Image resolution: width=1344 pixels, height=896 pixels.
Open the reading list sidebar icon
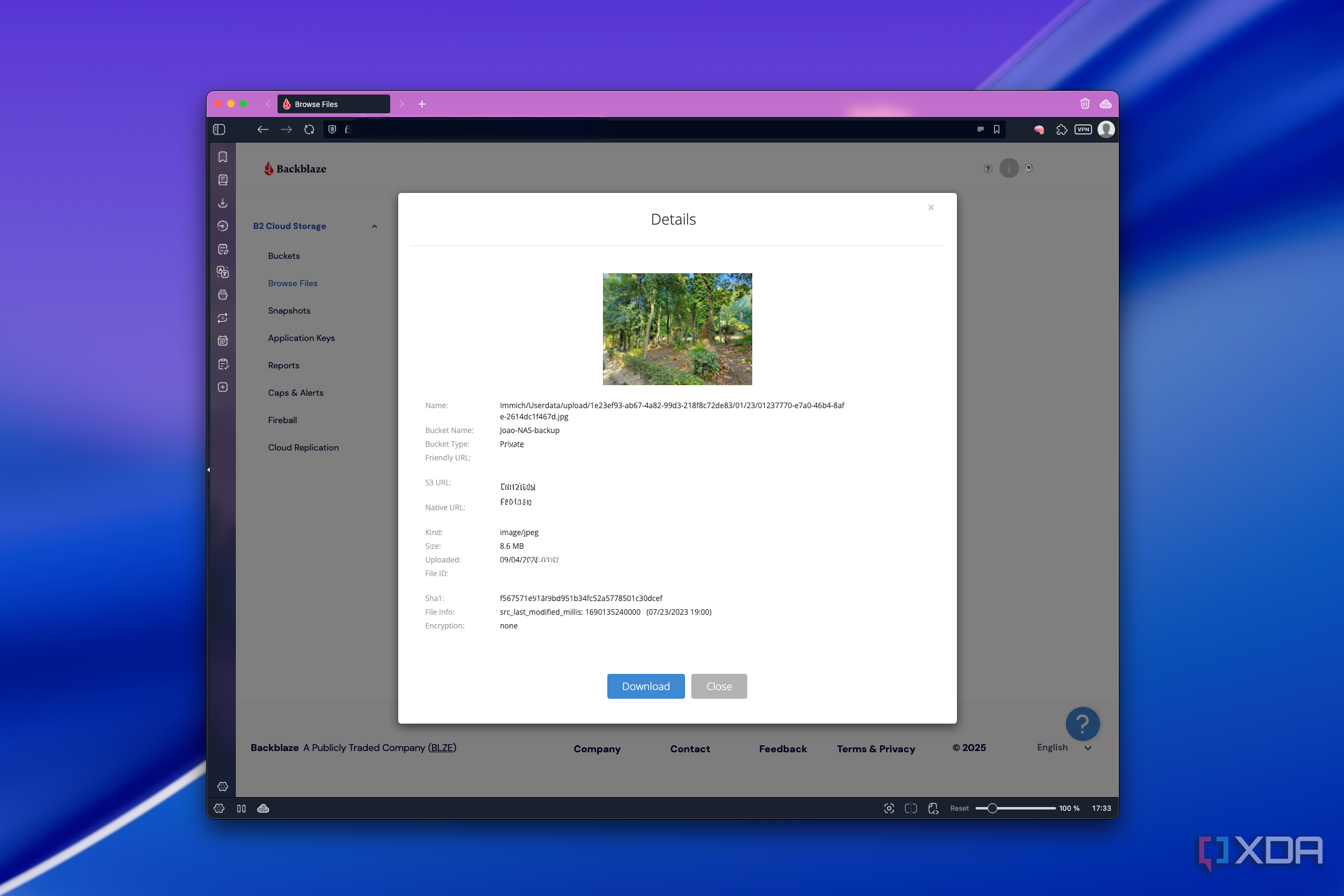click(223, 180)
